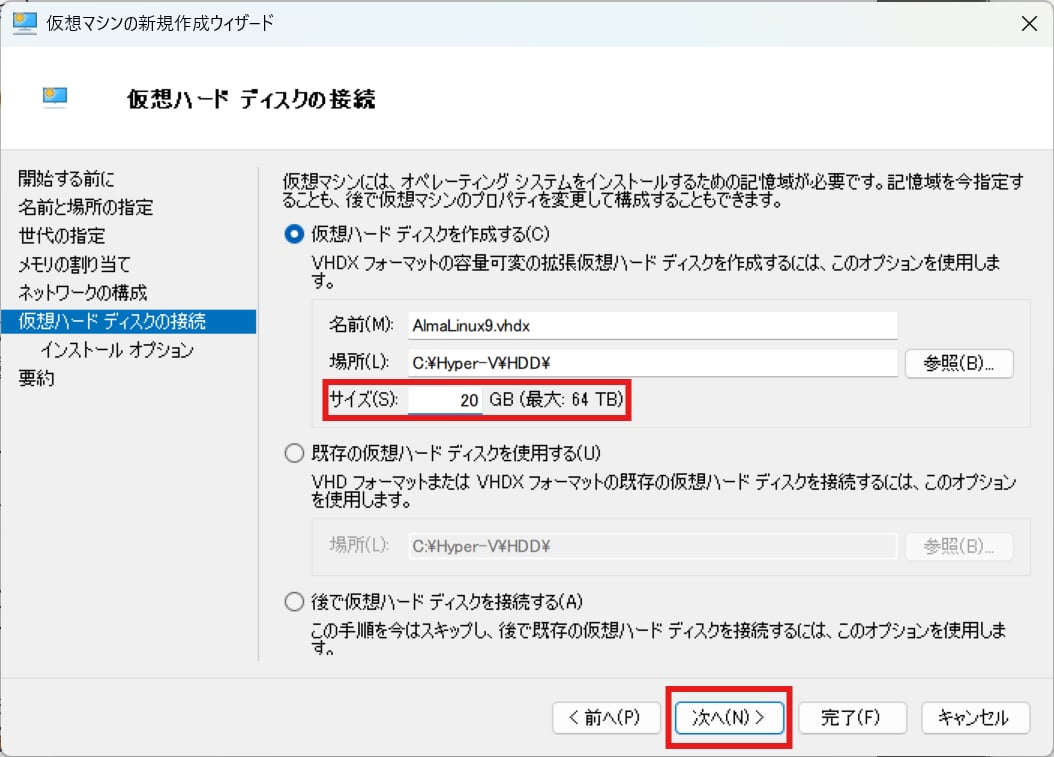Click the 完了(F) finish button
This screenshot has height=757, width=1054.
coord(852,717)
